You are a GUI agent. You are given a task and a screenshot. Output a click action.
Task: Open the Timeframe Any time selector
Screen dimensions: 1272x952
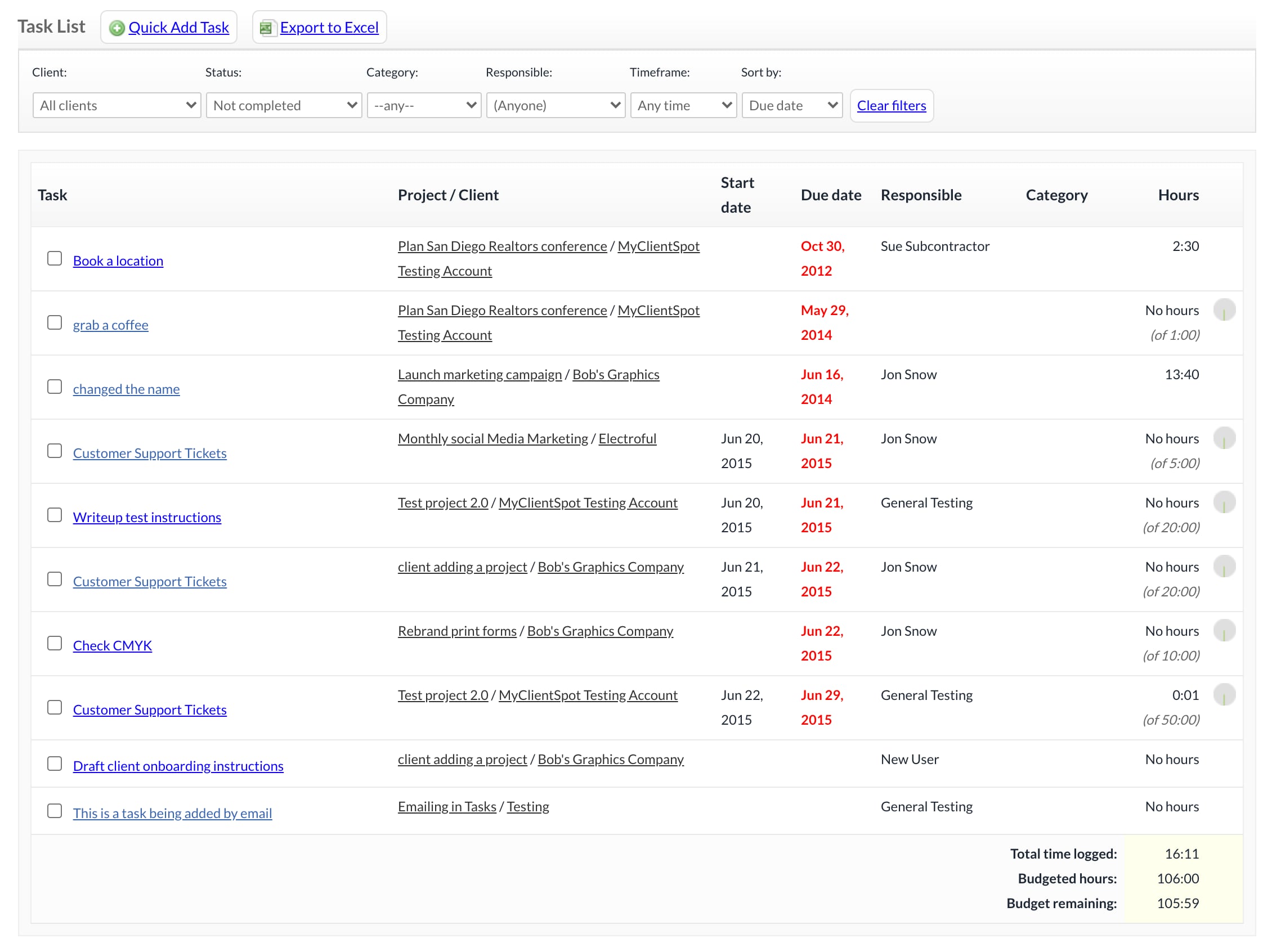(x=684, y=105)
